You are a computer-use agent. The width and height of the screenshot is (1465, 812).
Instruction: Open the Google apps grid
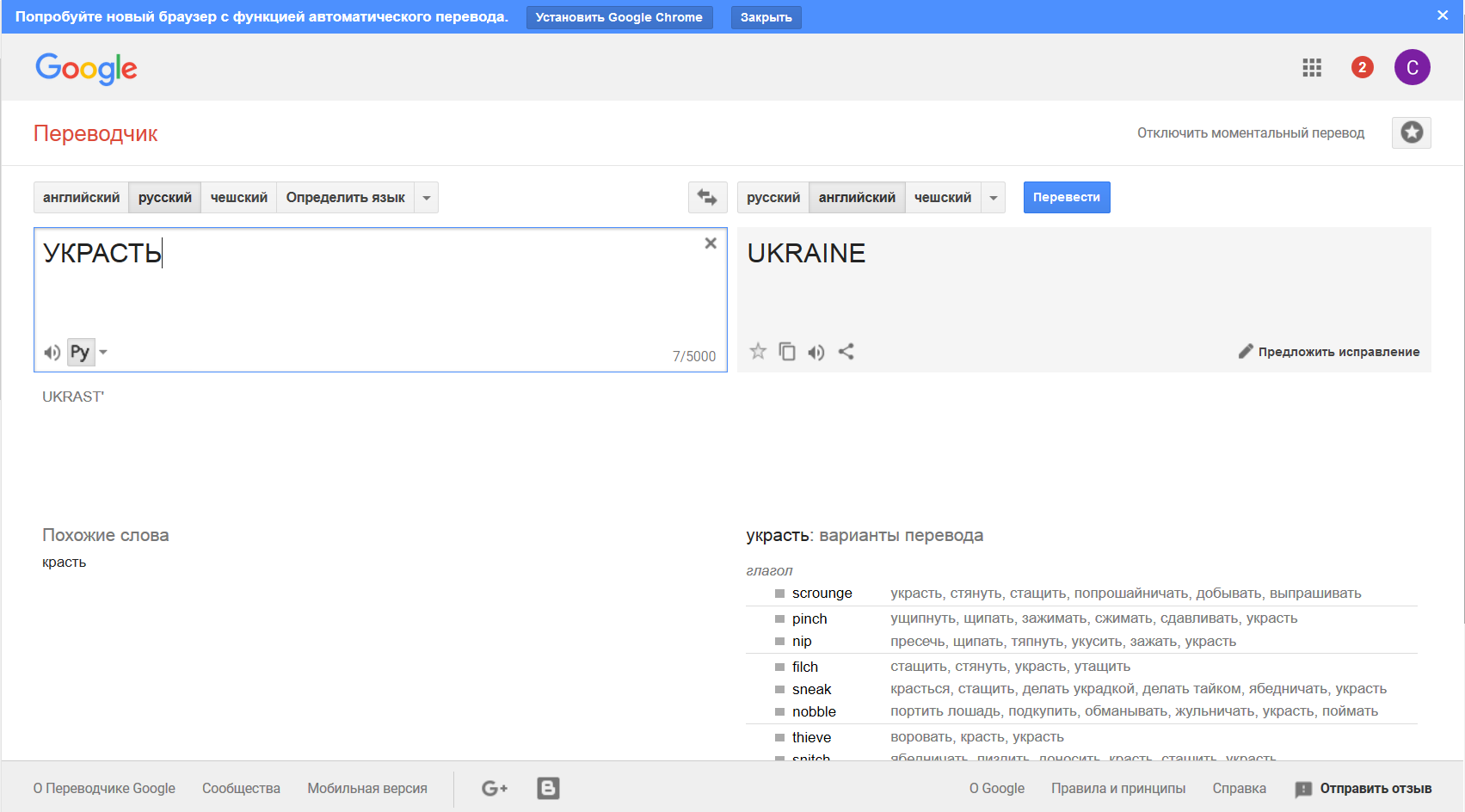(x=1311, y=68)
